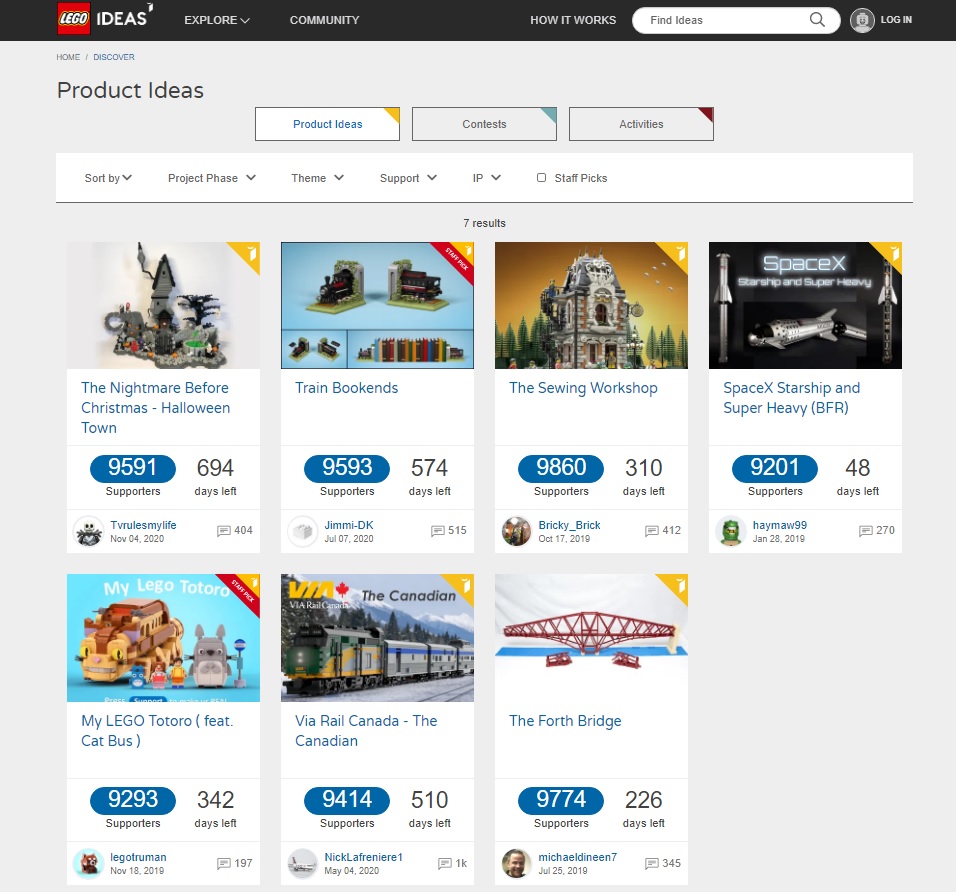
Task: Open haymaw99's avatar
Action: click(730, 531)
